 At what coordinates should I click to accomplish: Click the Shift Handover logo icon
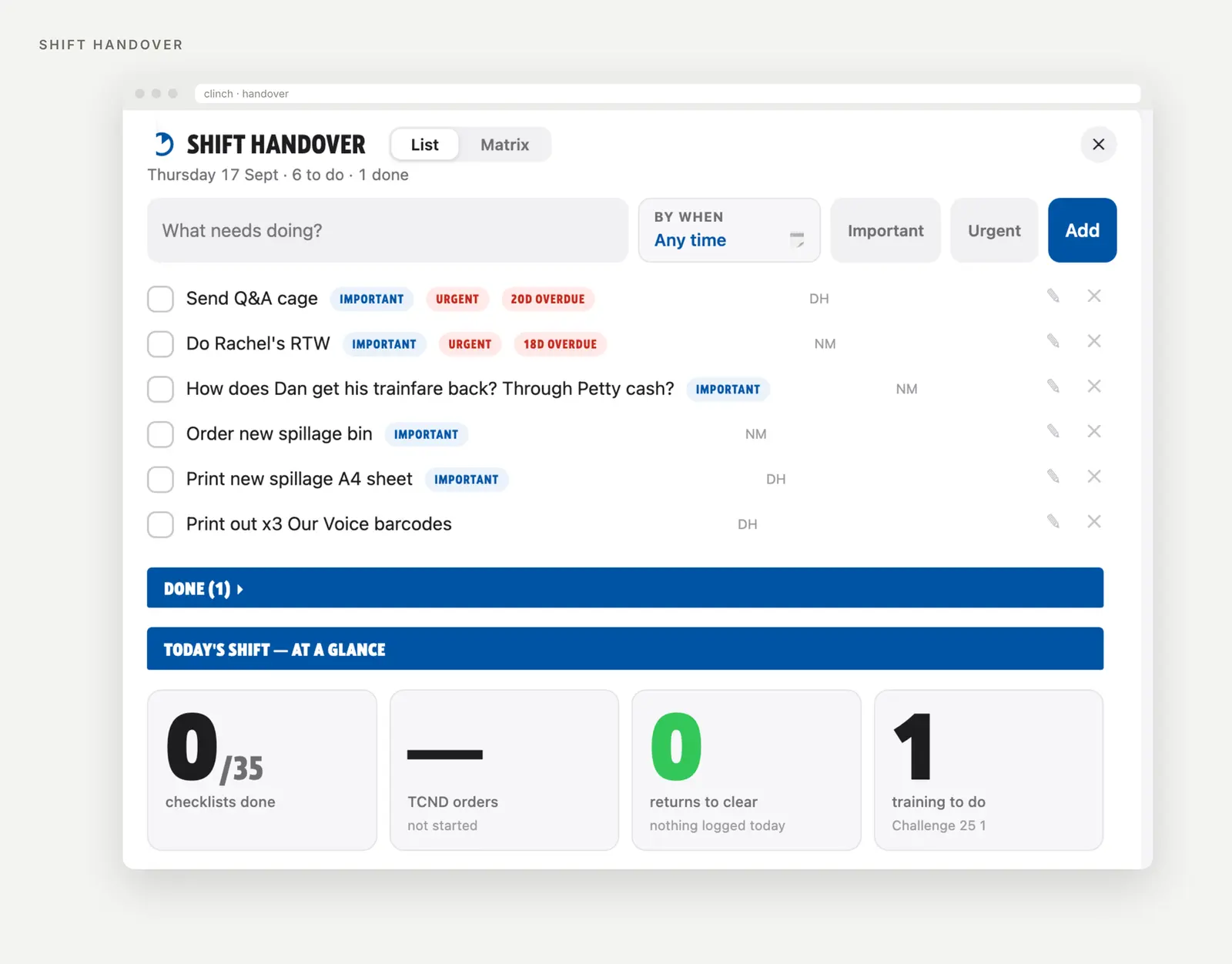point(163,144)
